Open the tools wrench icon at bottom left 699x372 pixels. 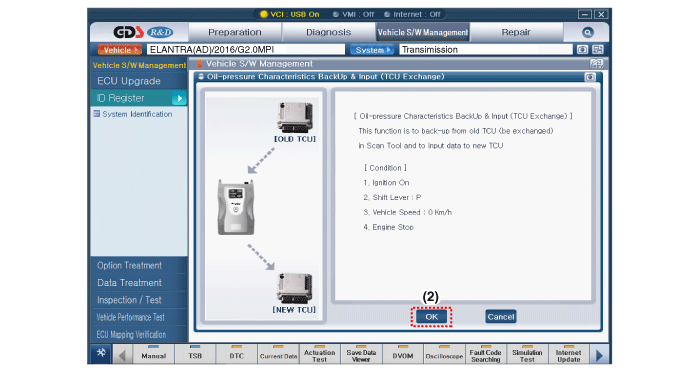(x=101, y=353)
